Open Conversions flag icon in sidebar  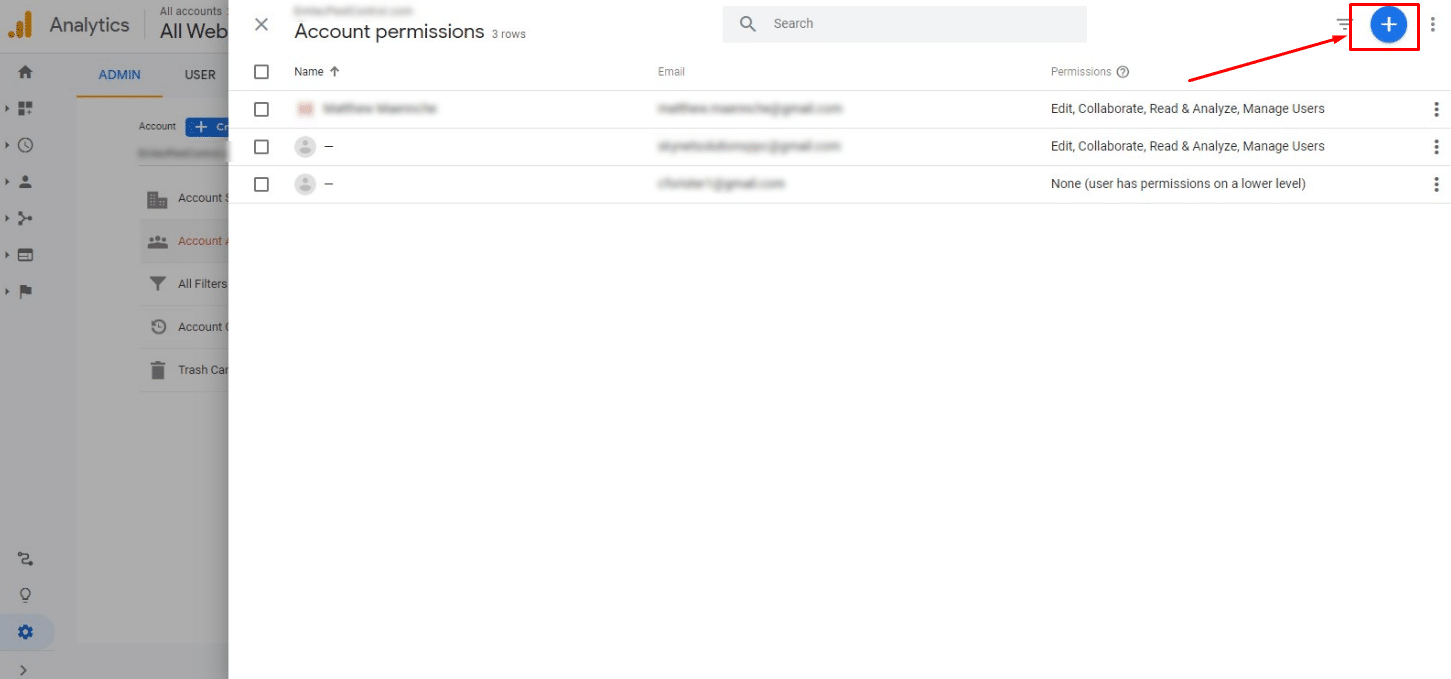coord(25,291)
